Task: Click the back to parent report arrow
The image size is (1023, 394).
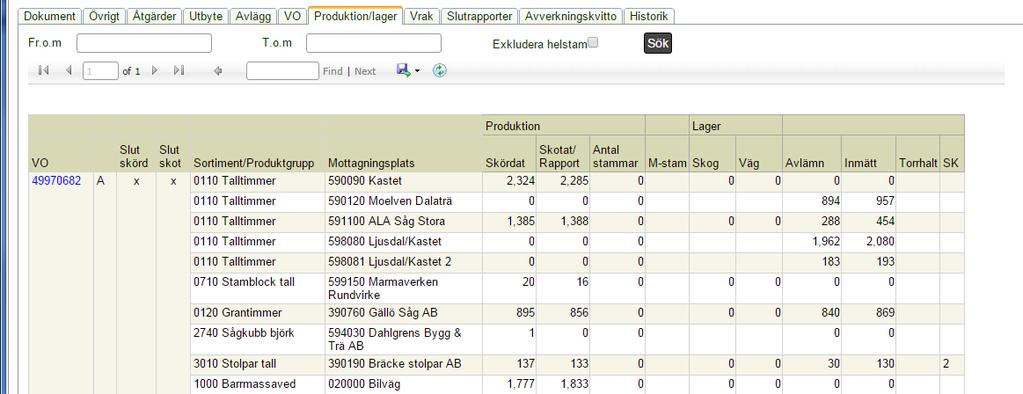Action: point(218,70)
